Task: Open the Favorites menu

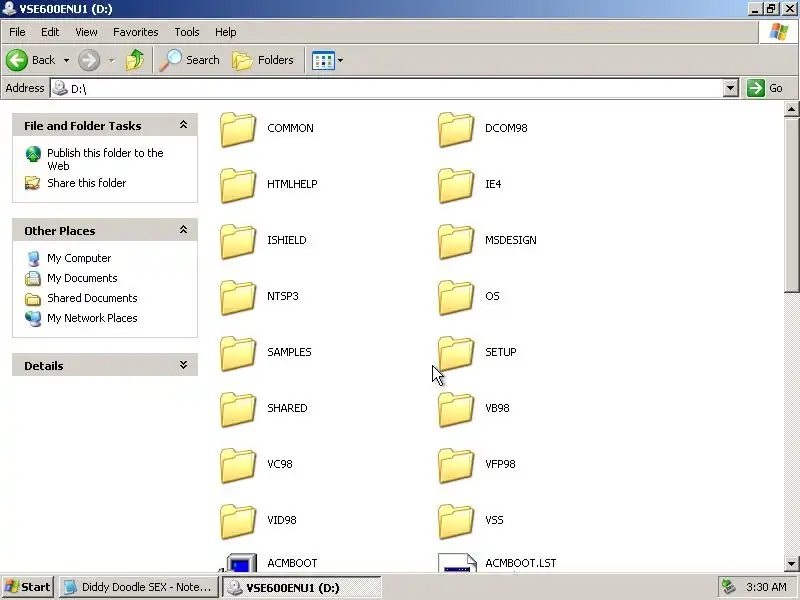Action: point(136,32)
